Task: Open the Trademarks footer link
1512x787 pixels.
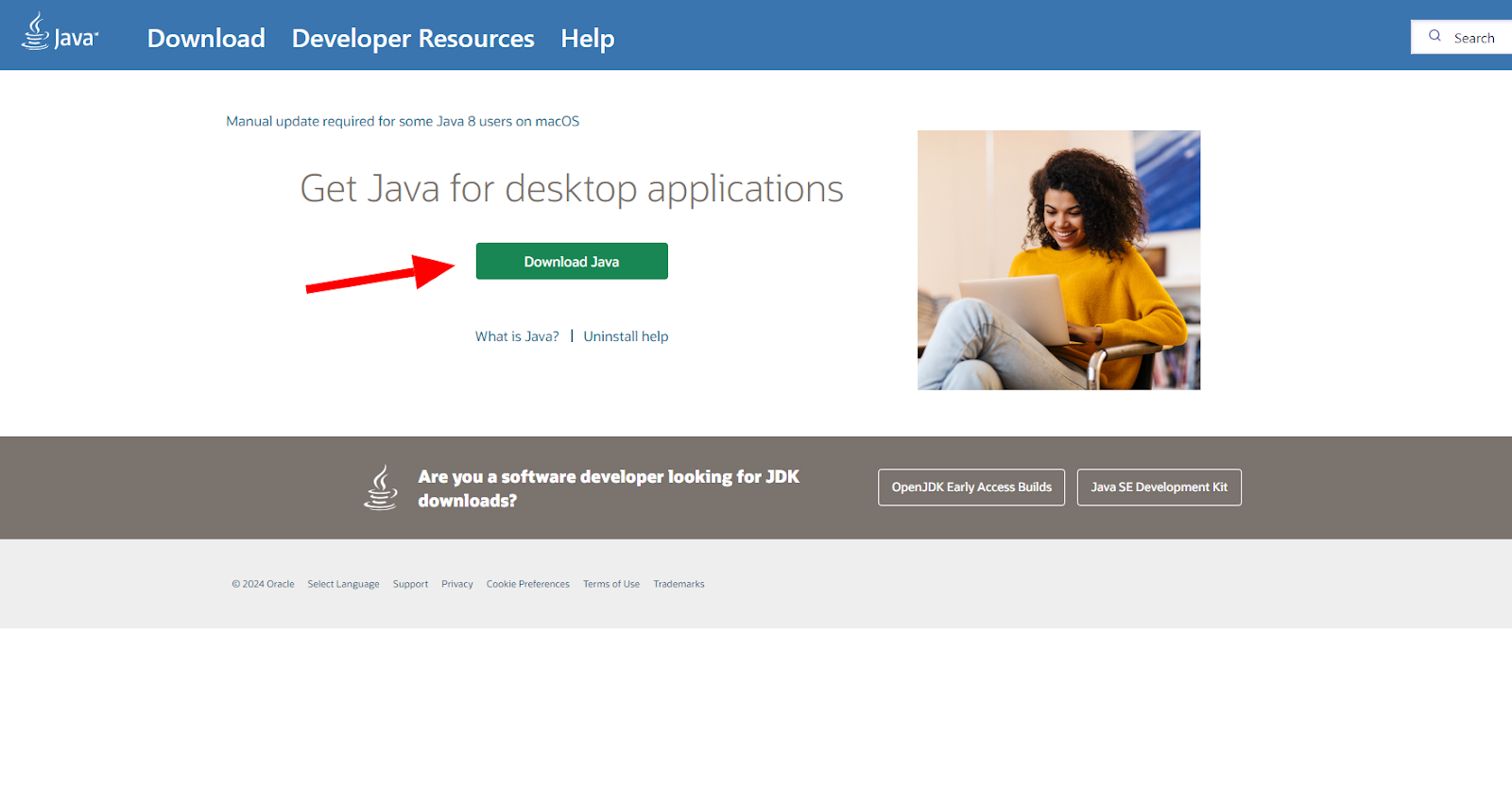Action: pos(679,584)
